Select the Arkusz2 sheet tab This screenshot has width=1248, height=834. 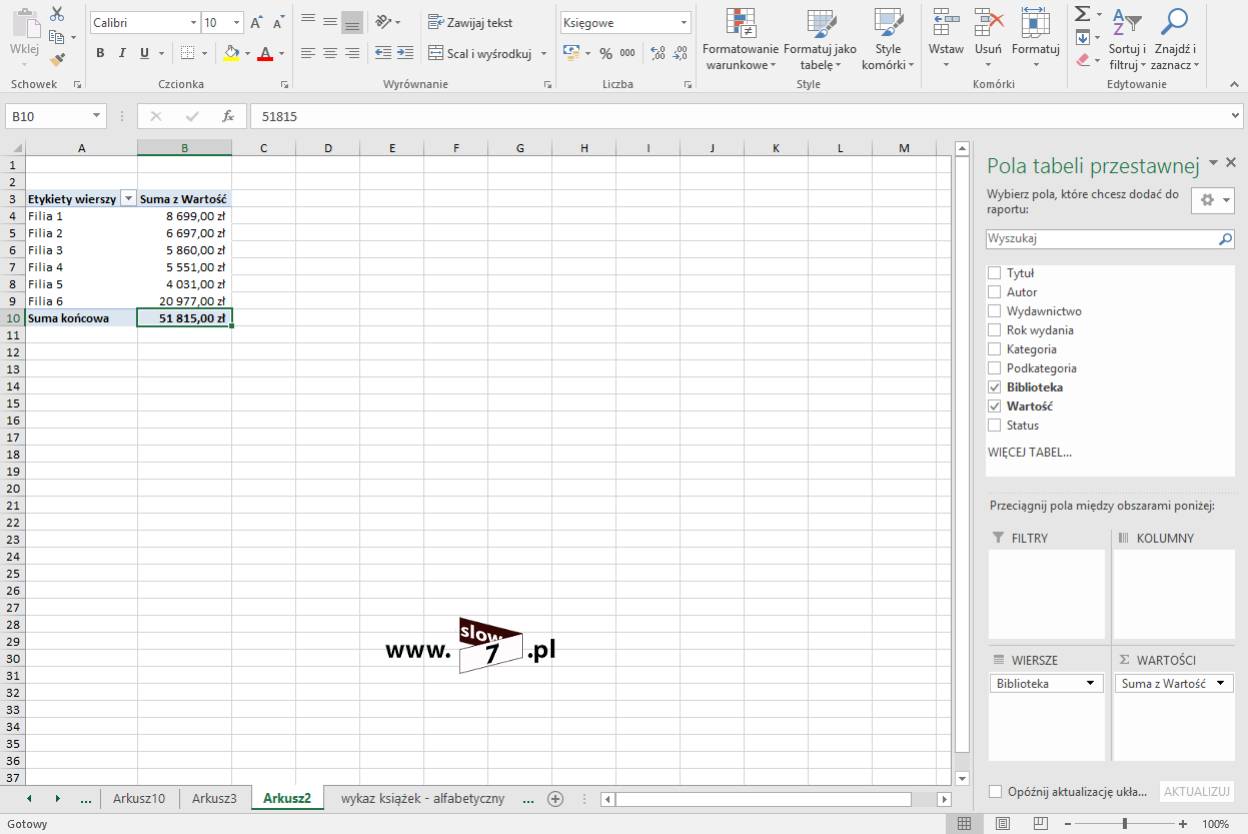click(287, 798)
